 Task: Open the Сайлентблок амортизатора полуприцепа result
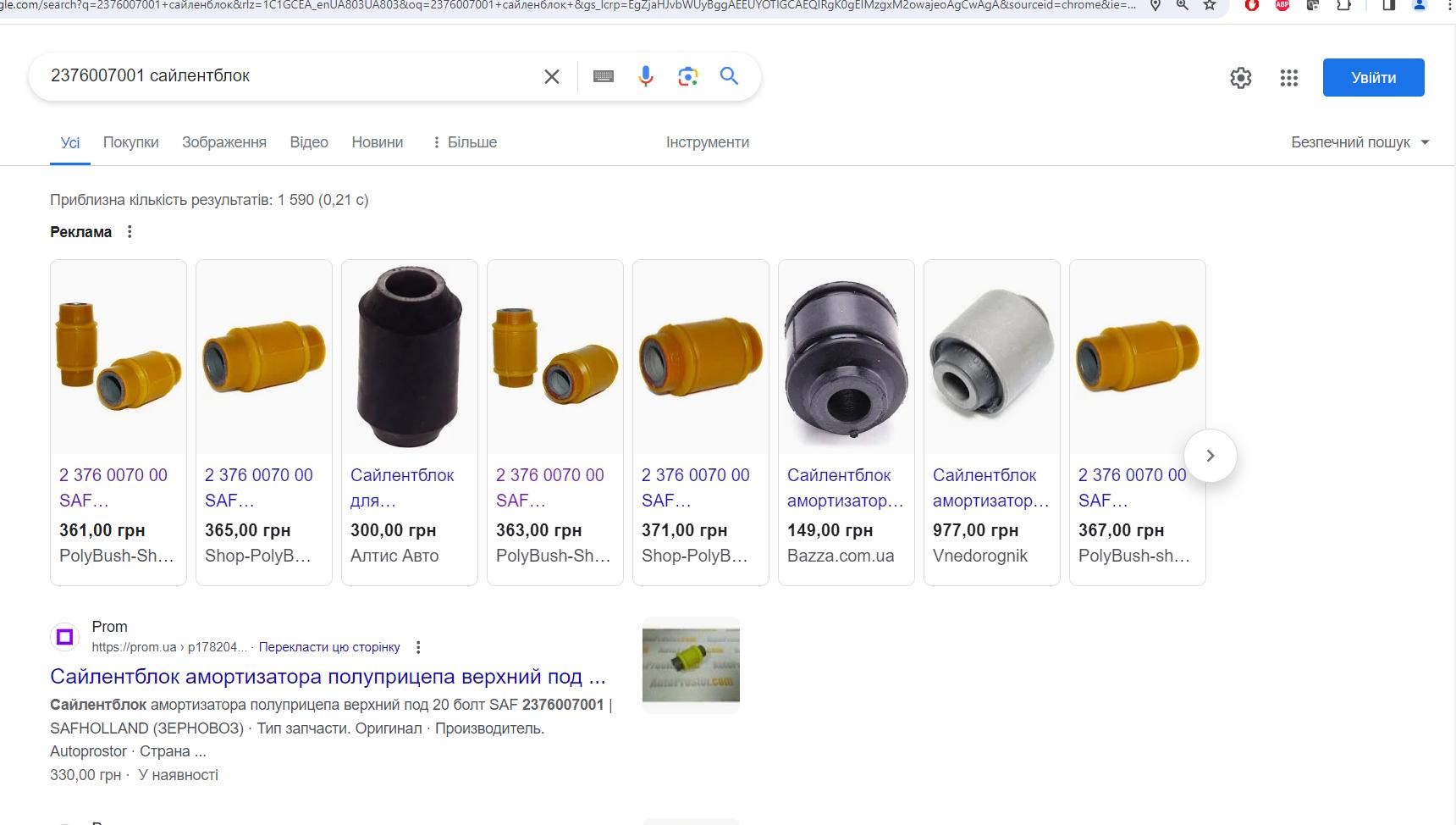point(328,677)
